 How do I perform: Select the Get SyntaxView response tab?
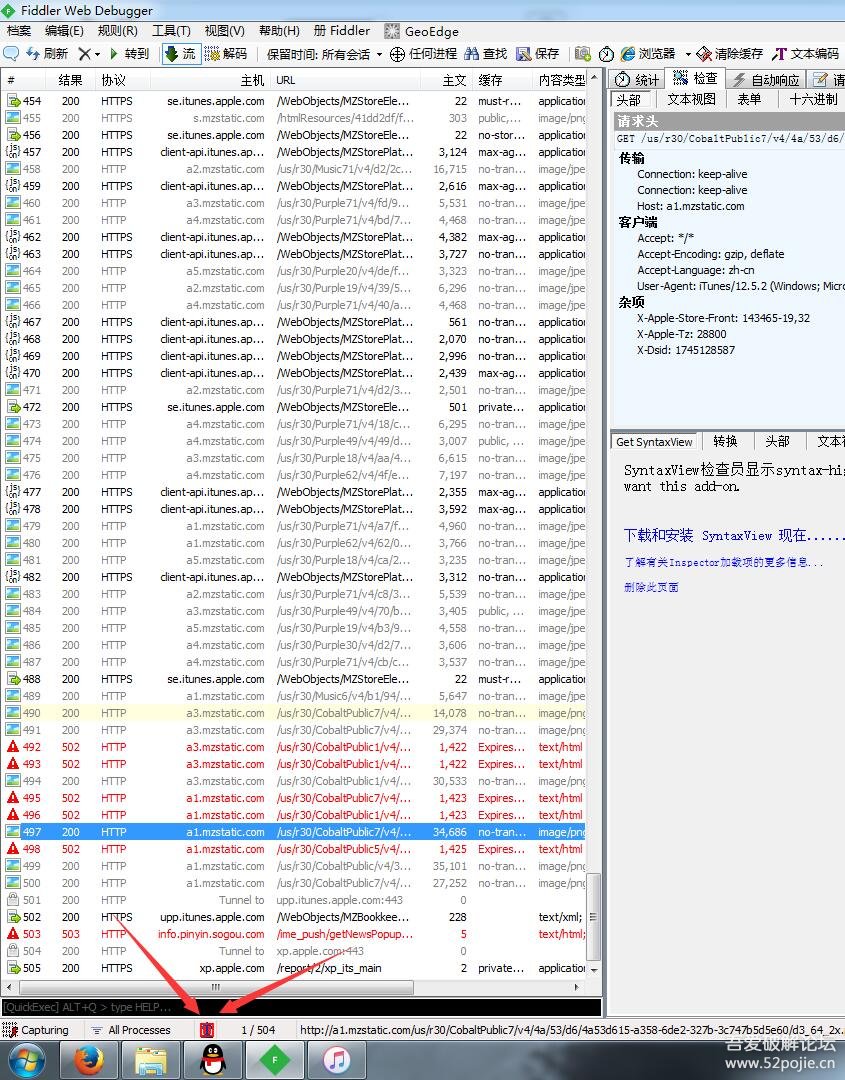654,442
